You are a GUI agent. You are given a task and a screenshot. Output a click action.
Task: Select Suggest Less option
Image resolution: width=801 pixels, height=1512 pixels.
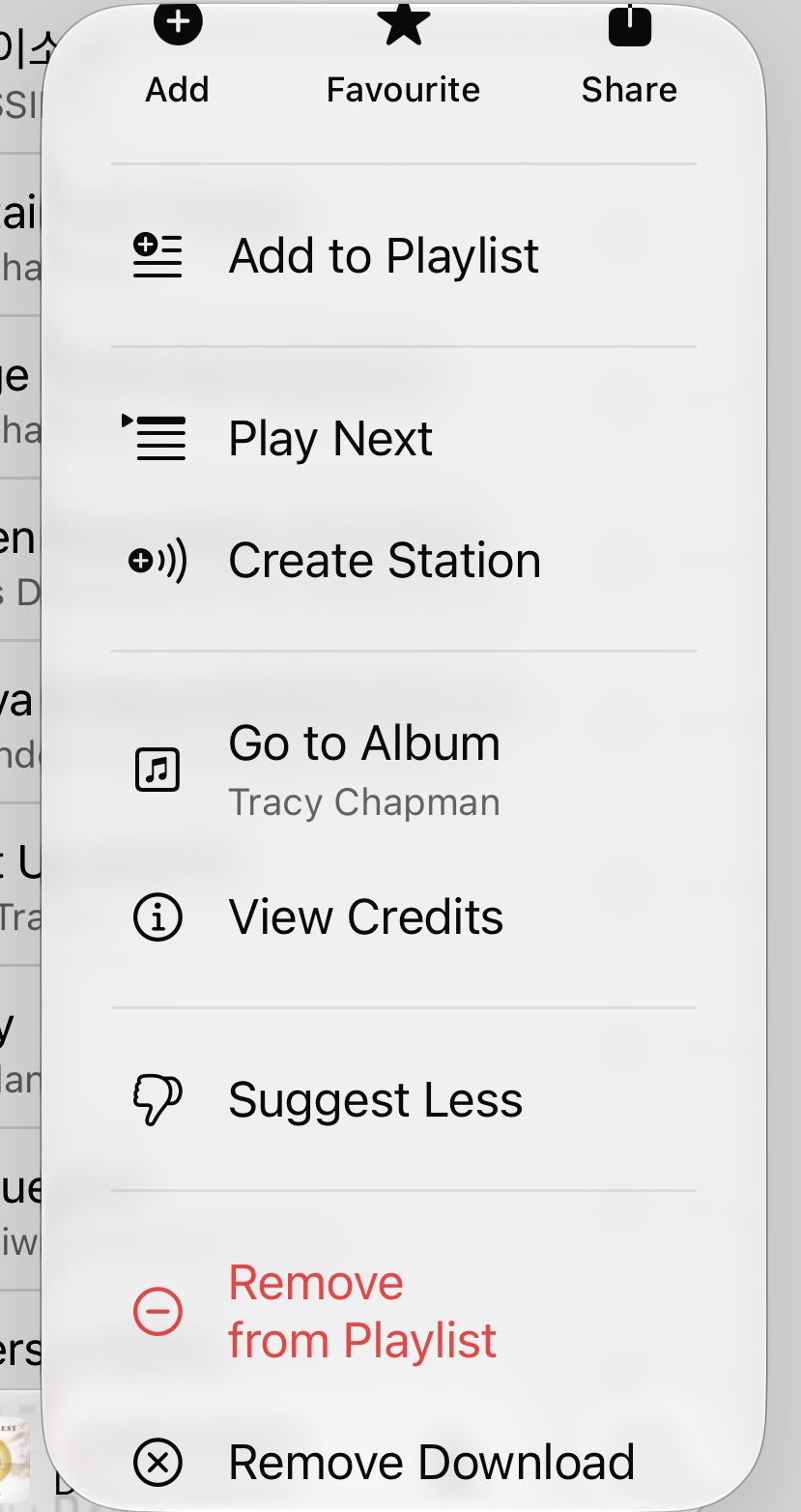404,1101
